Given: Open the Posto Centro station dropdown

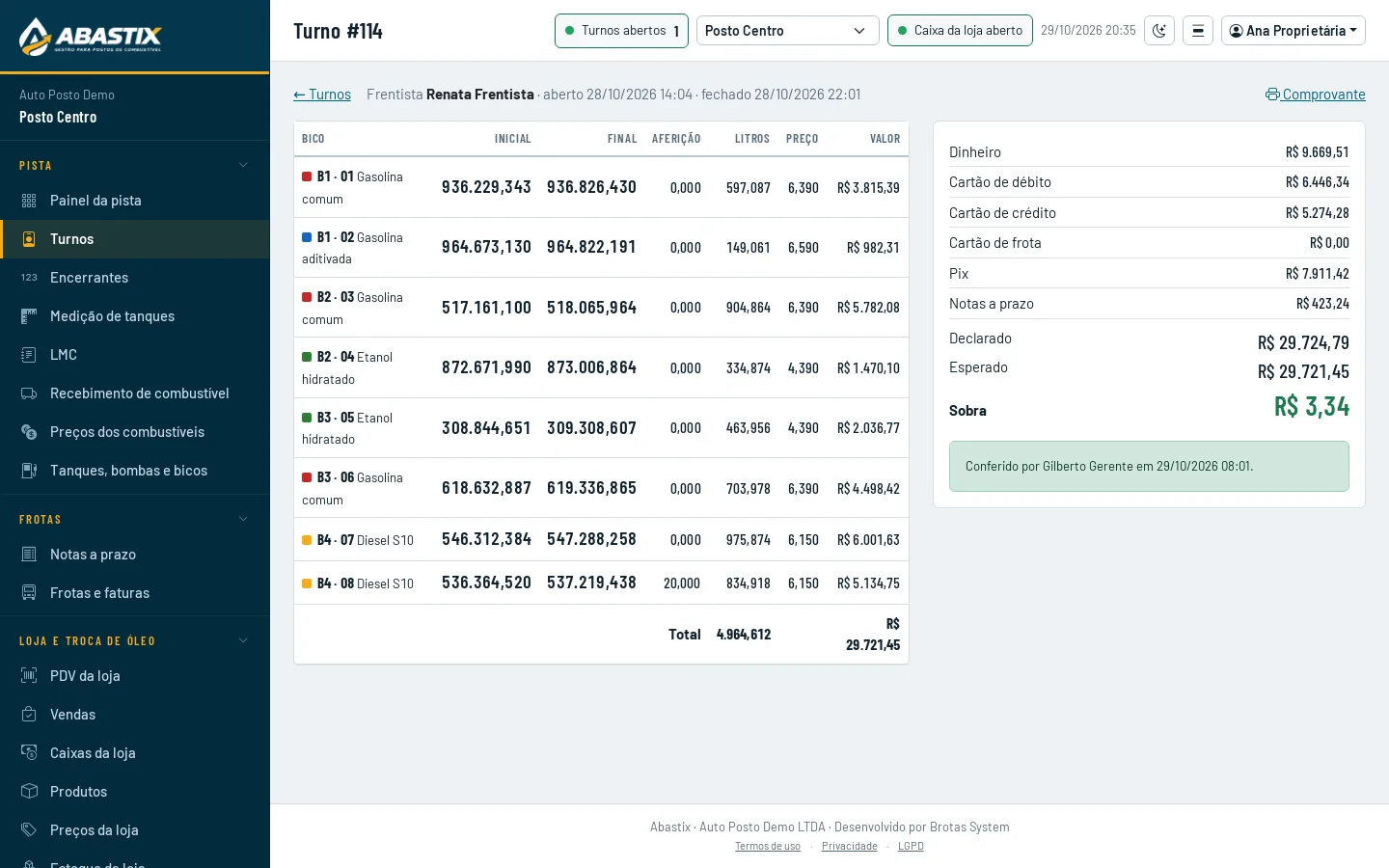Looking at the screenshot, I should pos(787,31).
